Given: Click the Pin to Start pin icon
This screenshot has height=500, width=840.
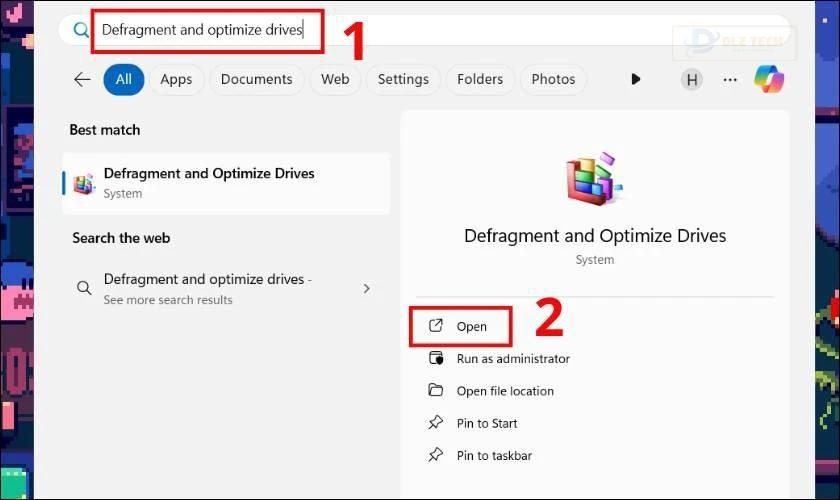Looking at the screenshot, I should coord(436,422).
